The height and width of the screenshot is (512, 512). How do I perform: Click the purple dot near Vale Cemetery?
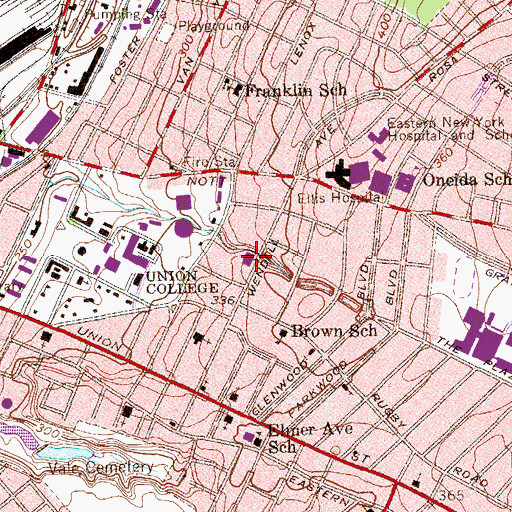[x=7, y=404]
